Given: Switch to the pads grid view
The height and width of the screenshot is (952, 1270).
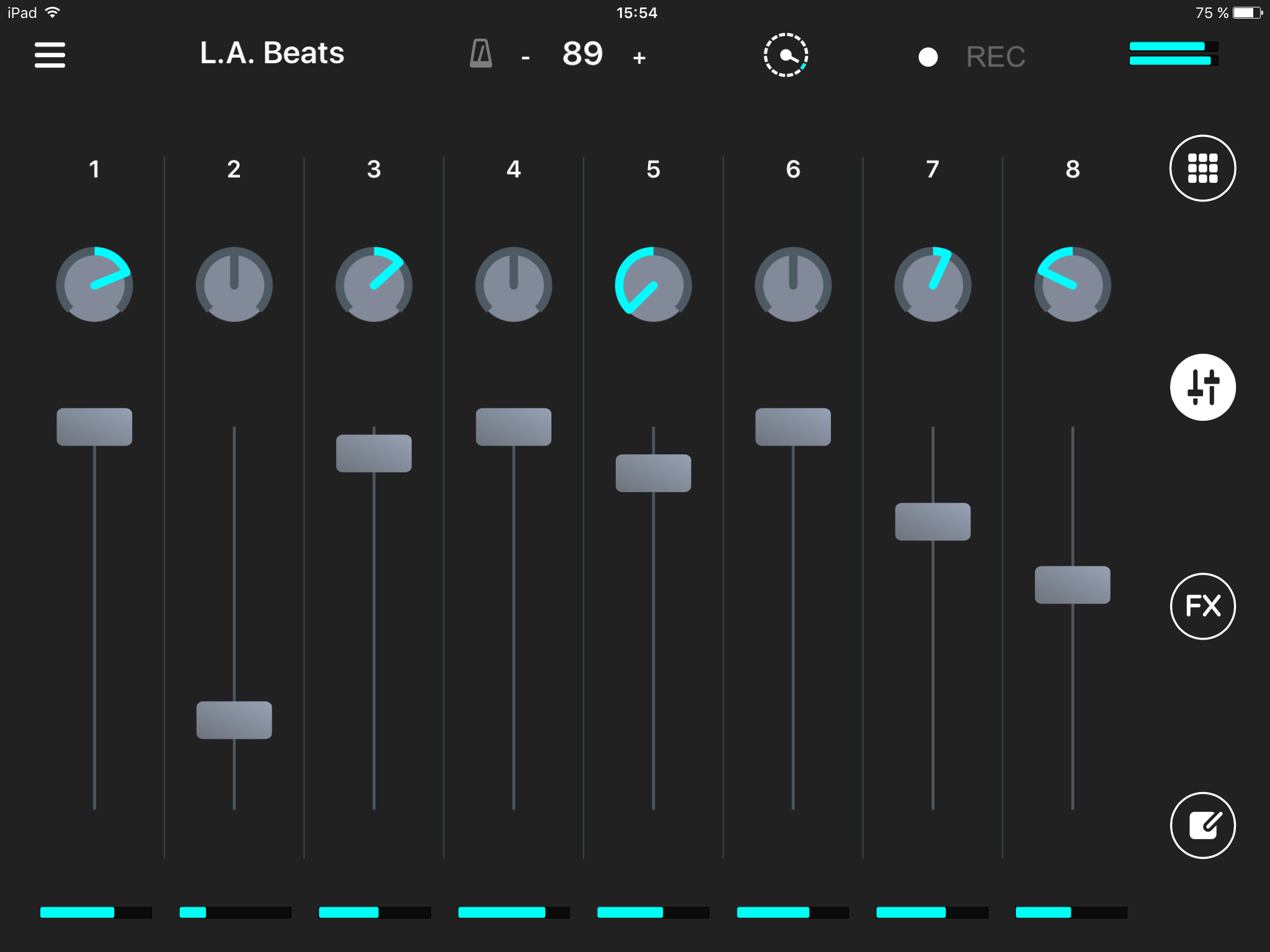Looking at the screenshot, I should click(x=1202, y=168).
